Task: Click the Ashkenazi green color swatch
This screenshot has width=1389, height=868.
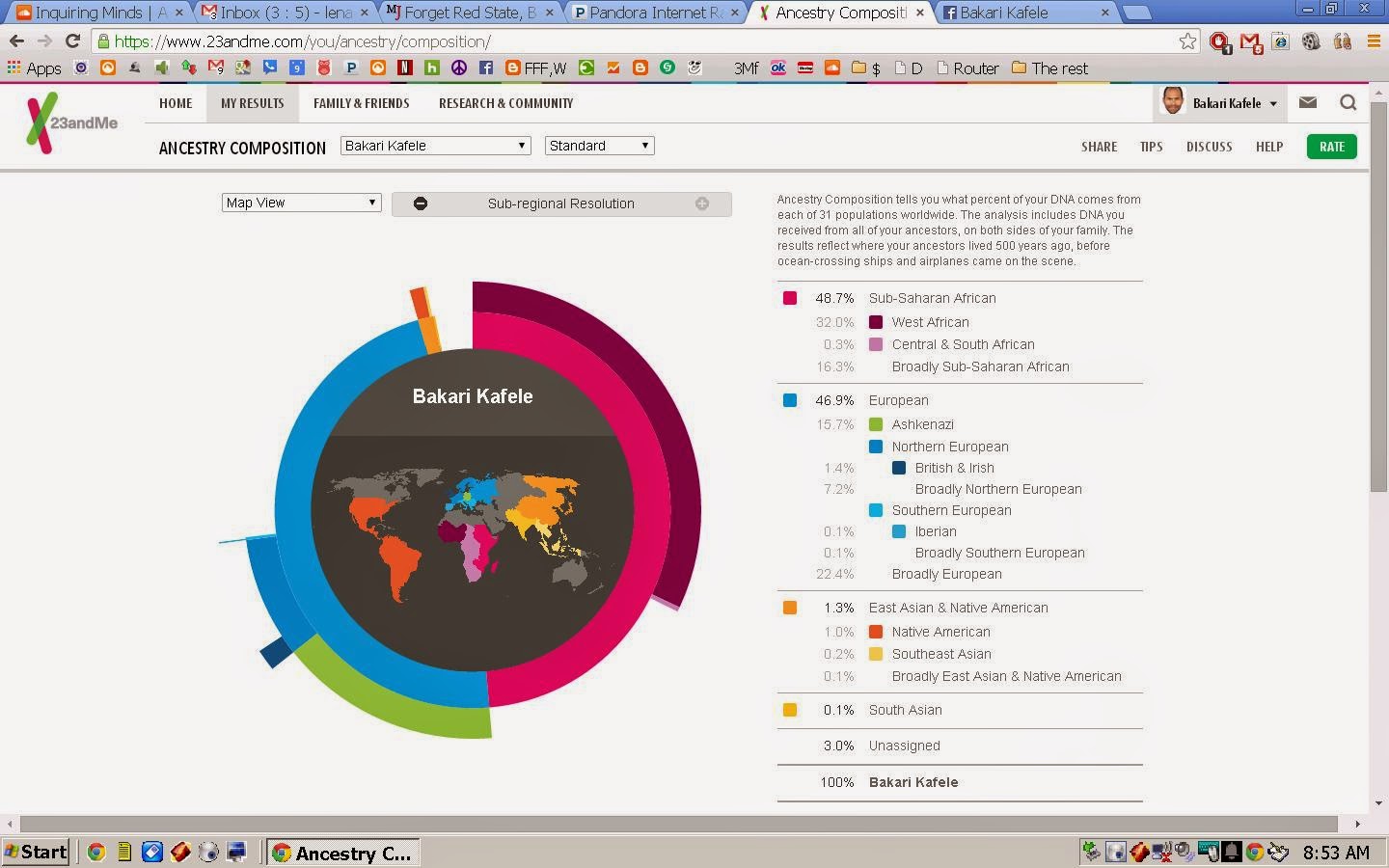Action: pos(876,424)
